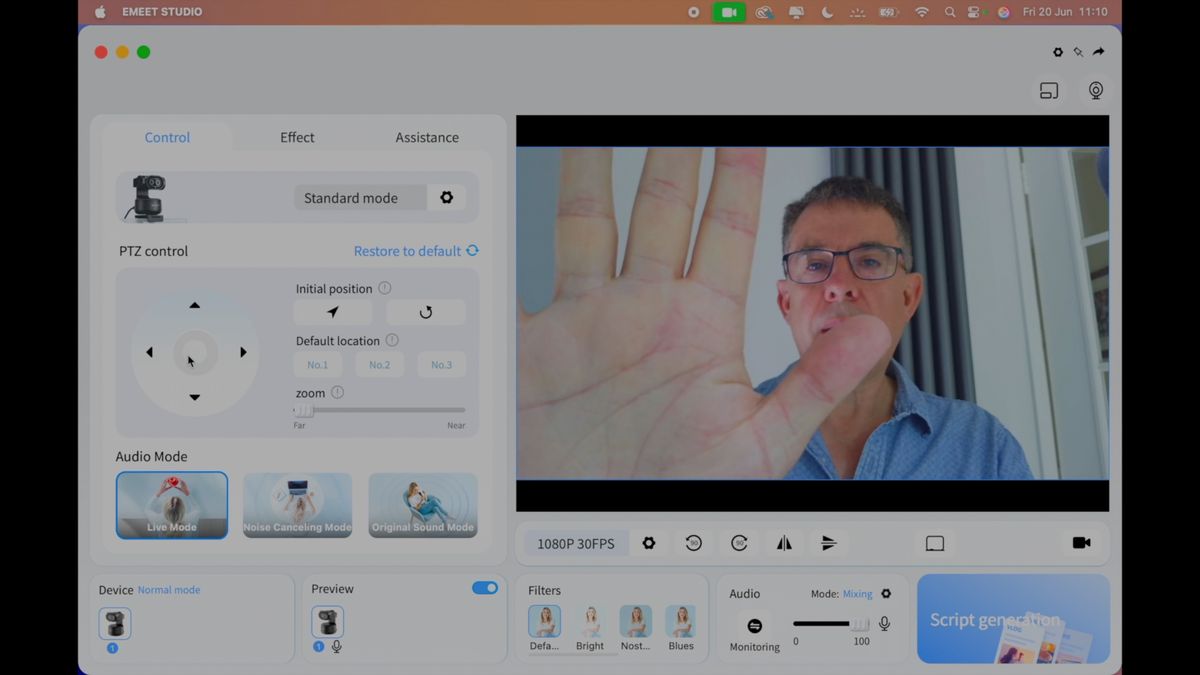Click the horizontal flip icon
1200x675 pixels.
point(784,543)
